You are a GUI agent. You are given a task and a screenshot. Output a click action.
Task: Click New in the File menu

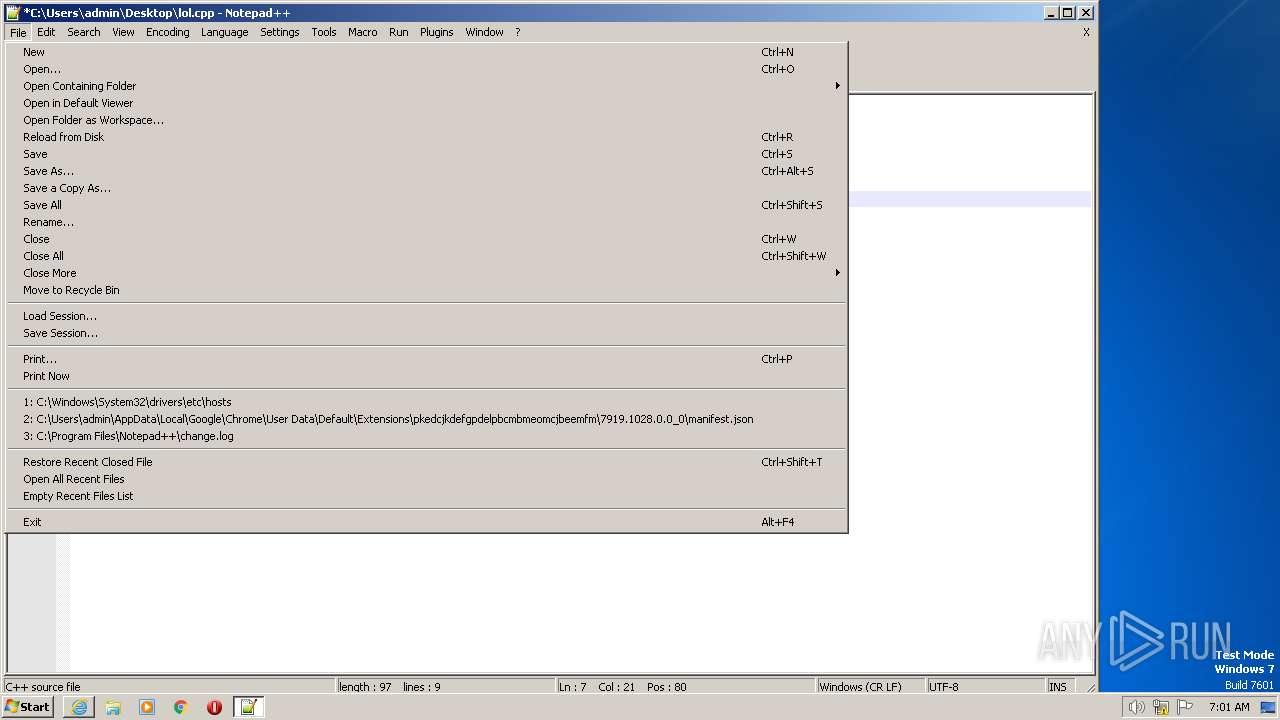[x=427, y=52]
